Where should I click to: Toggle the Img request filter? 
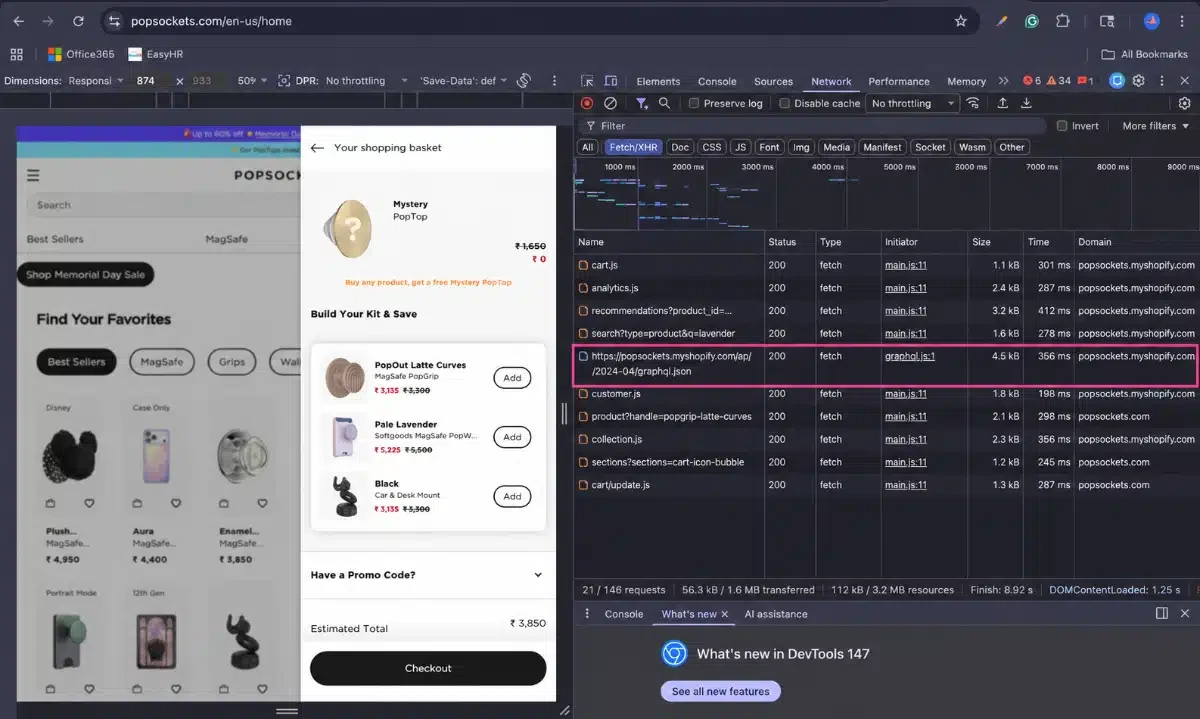801,147
